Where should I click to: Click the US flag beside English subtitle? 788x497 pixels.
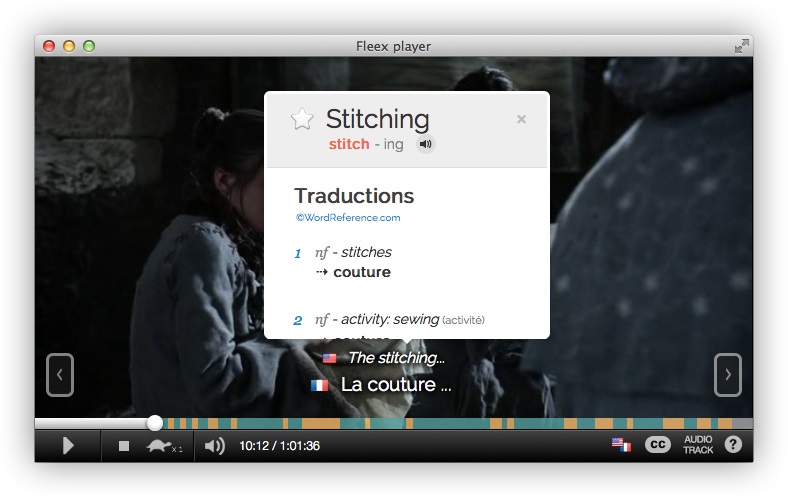tap(329, 358)
